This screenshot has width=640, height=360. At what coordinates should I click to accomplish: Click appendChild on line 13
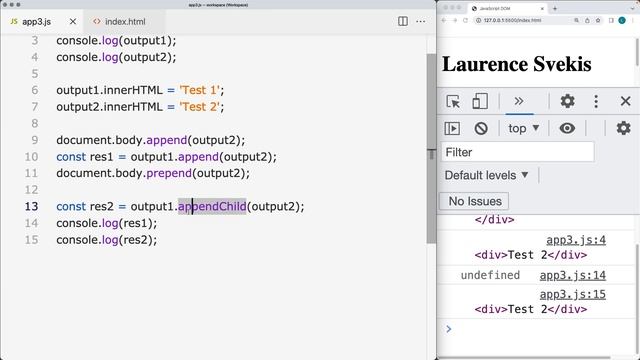(212, 207)
